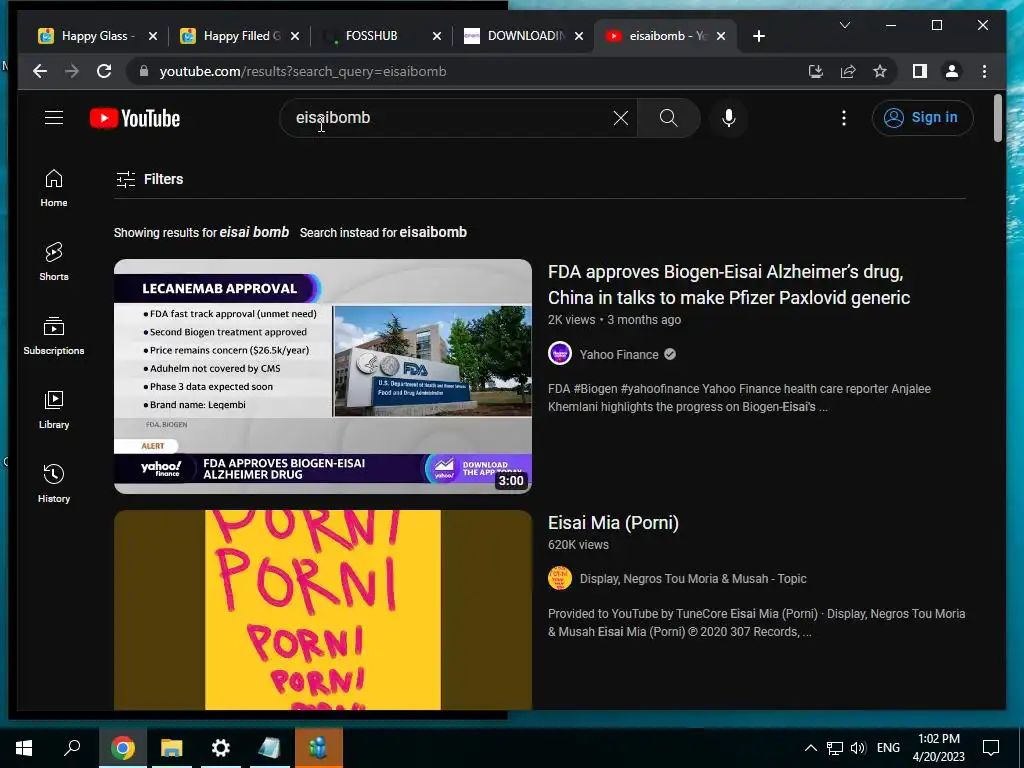Open Subscriptions in the sidebar
The height and width of the screenshot is (768, 1024).
(54, 336)
